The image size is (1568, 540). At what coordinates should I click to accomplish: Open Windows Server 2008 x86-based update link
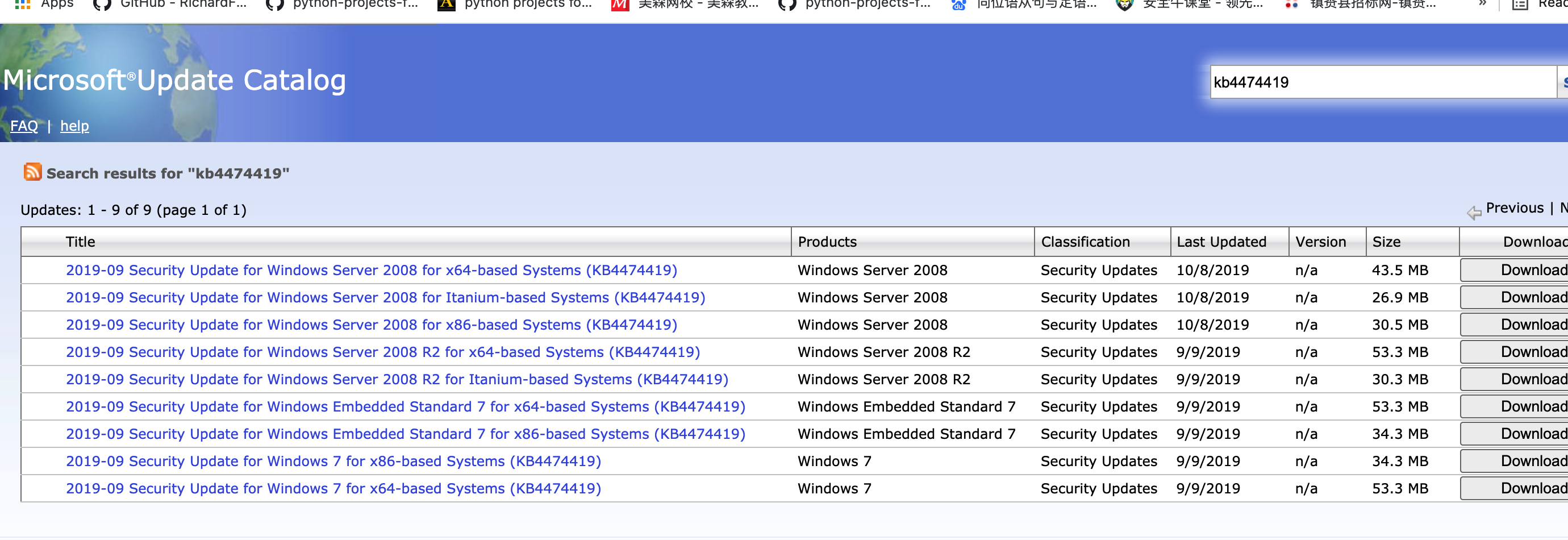click(x=372, y=325)
